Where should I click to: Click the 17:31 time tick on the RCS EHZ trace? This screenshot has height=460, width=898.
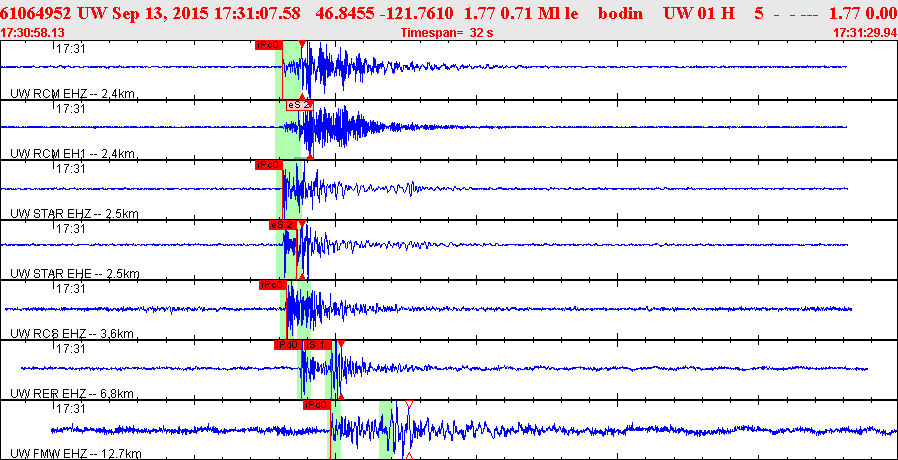[x=70, y=288]
